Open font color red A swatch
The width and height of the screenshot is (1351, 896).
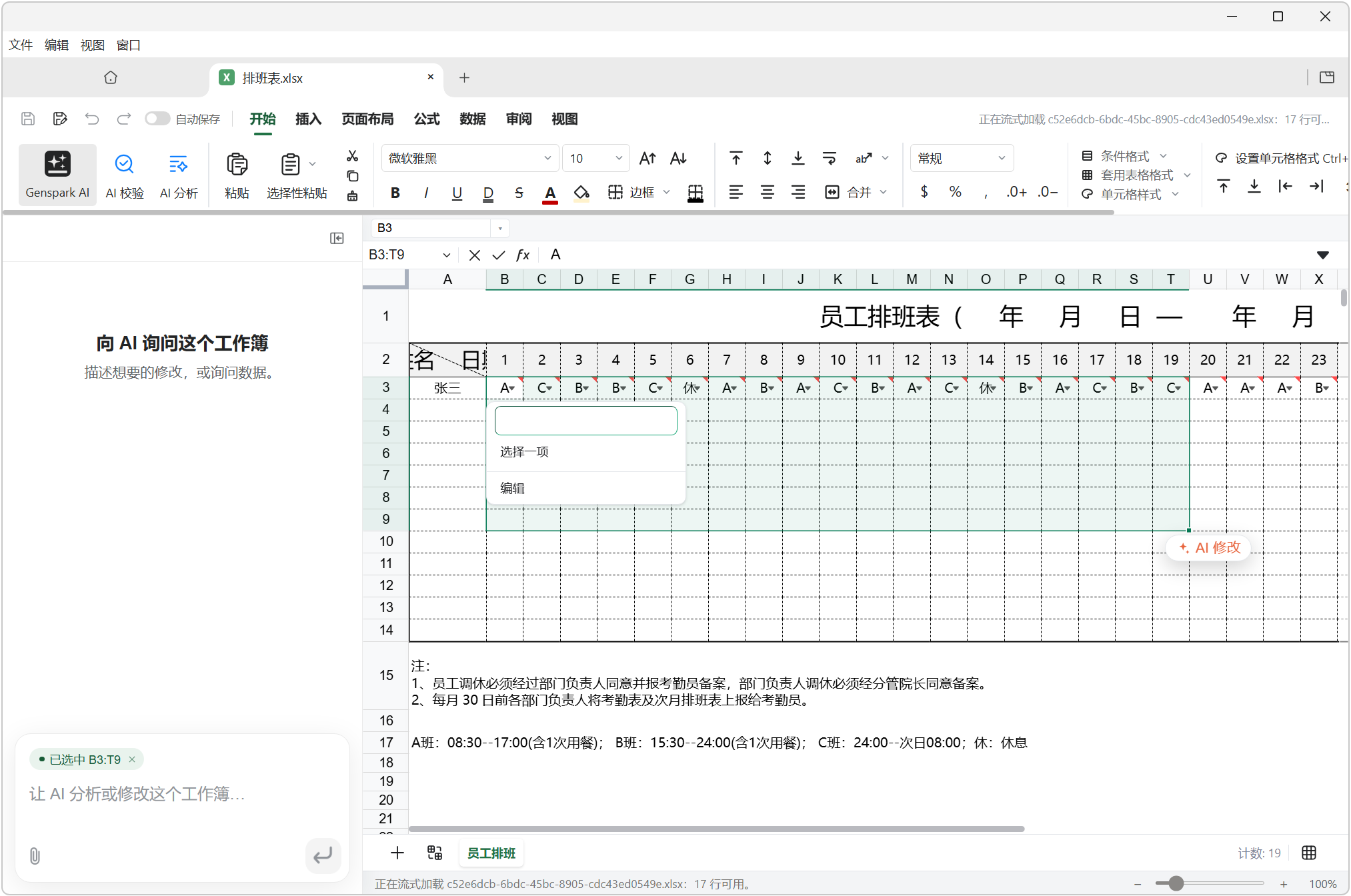point(550,193)
